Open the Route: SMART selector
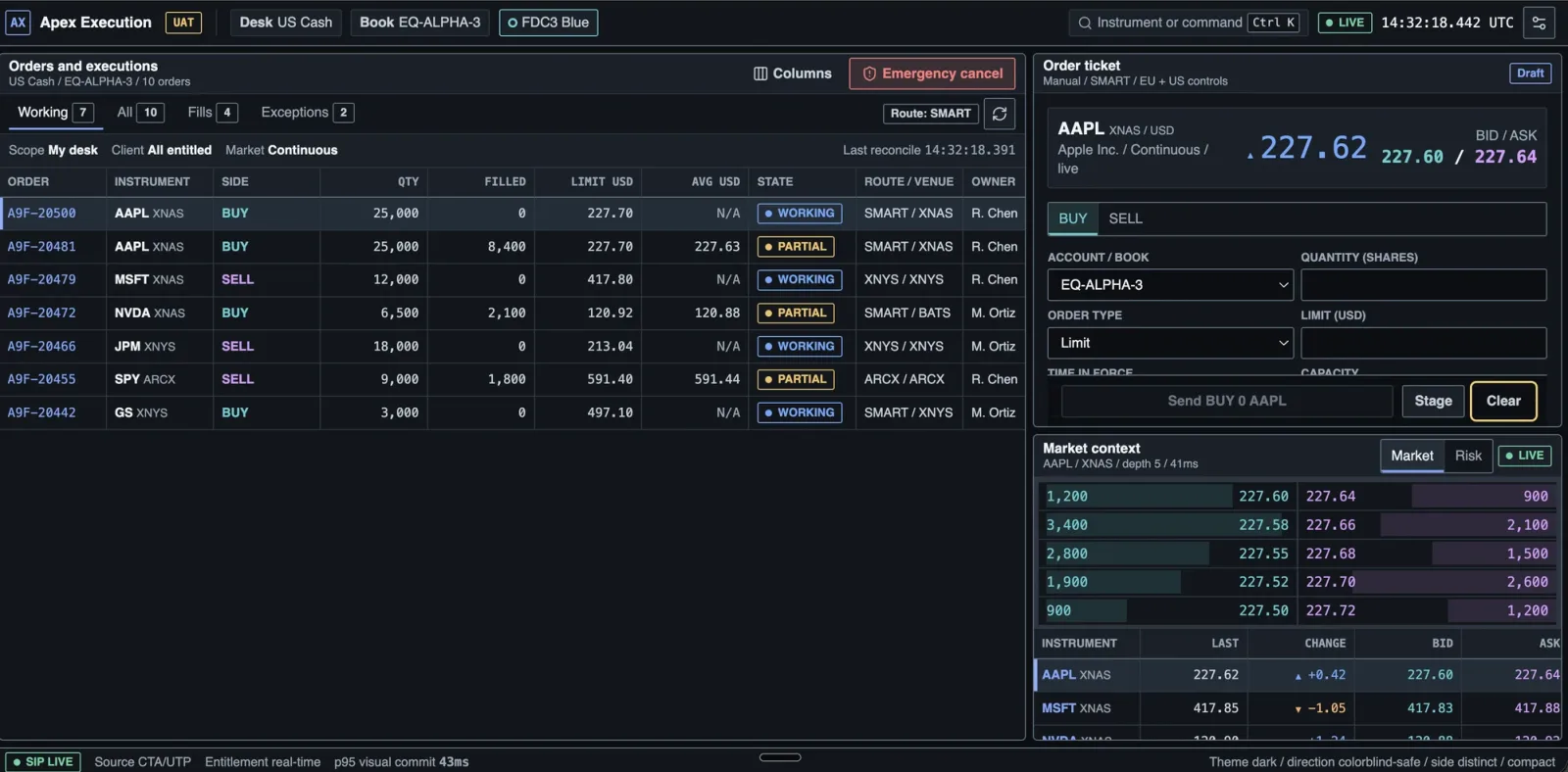1568x772 pixels. [931, 114]
